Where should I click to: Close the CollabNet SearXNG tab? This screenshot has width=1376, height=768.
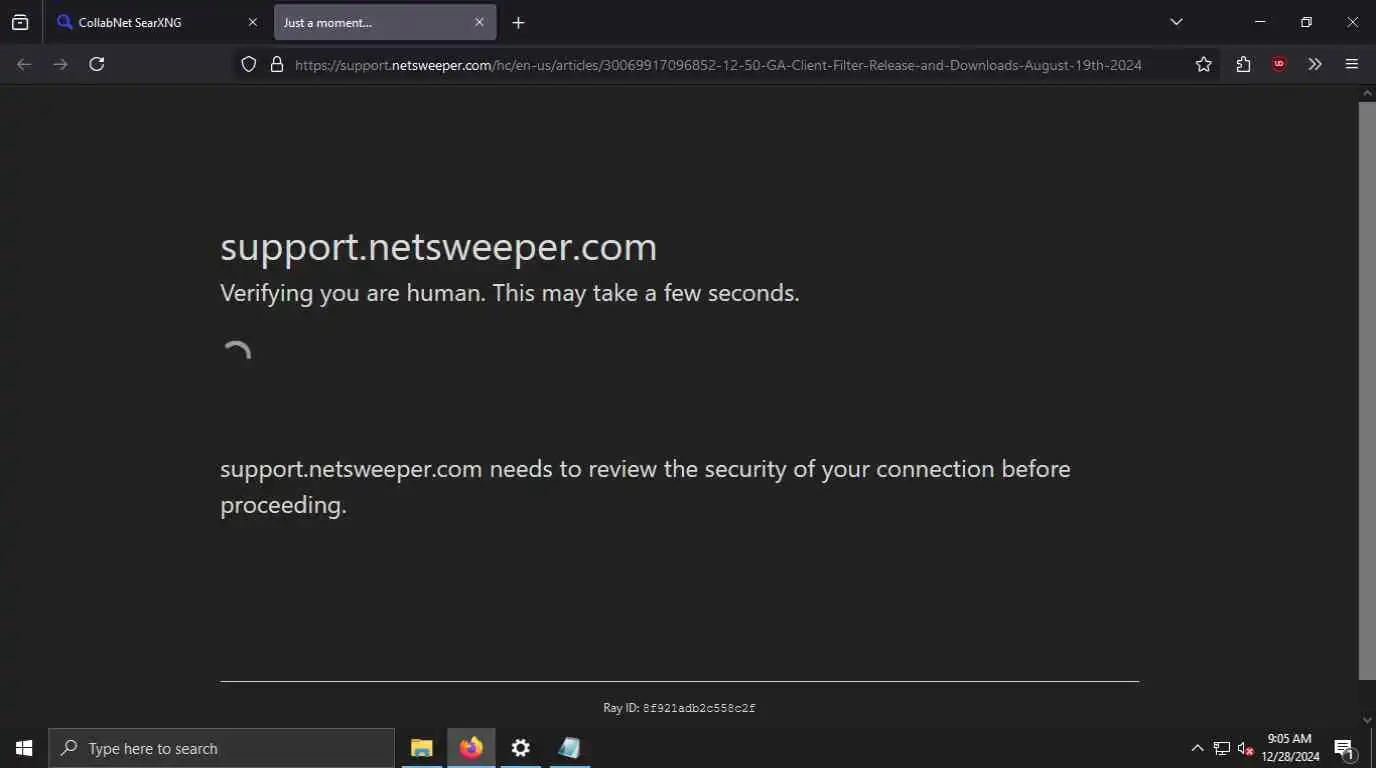[252, 22]
